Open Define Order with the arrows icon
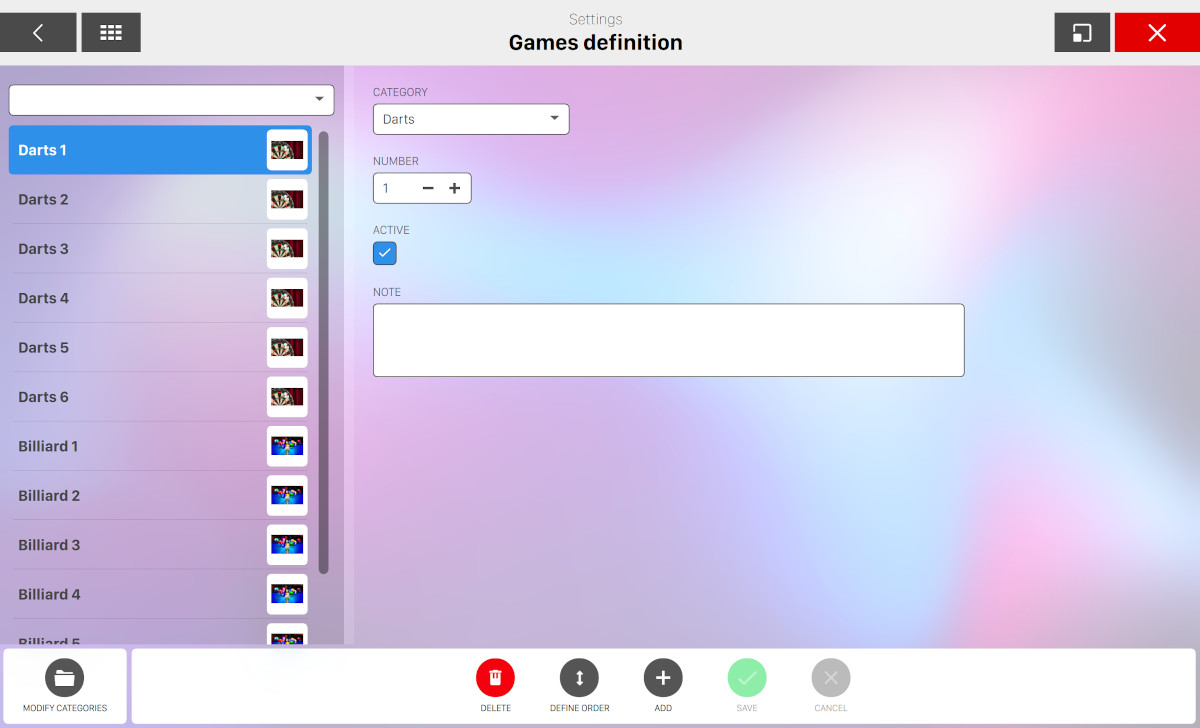1200x728 pixels. (x=579, y=678)
